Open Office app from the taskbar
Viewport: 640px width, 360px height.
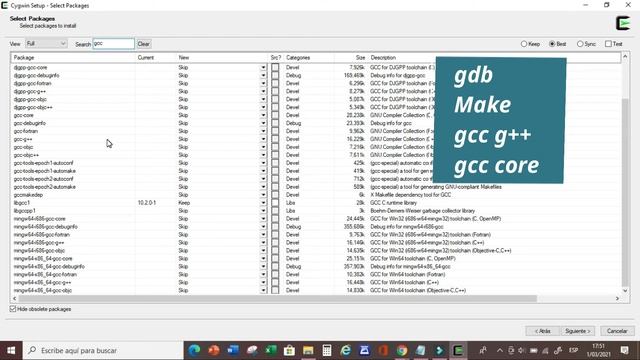point(383,350)
